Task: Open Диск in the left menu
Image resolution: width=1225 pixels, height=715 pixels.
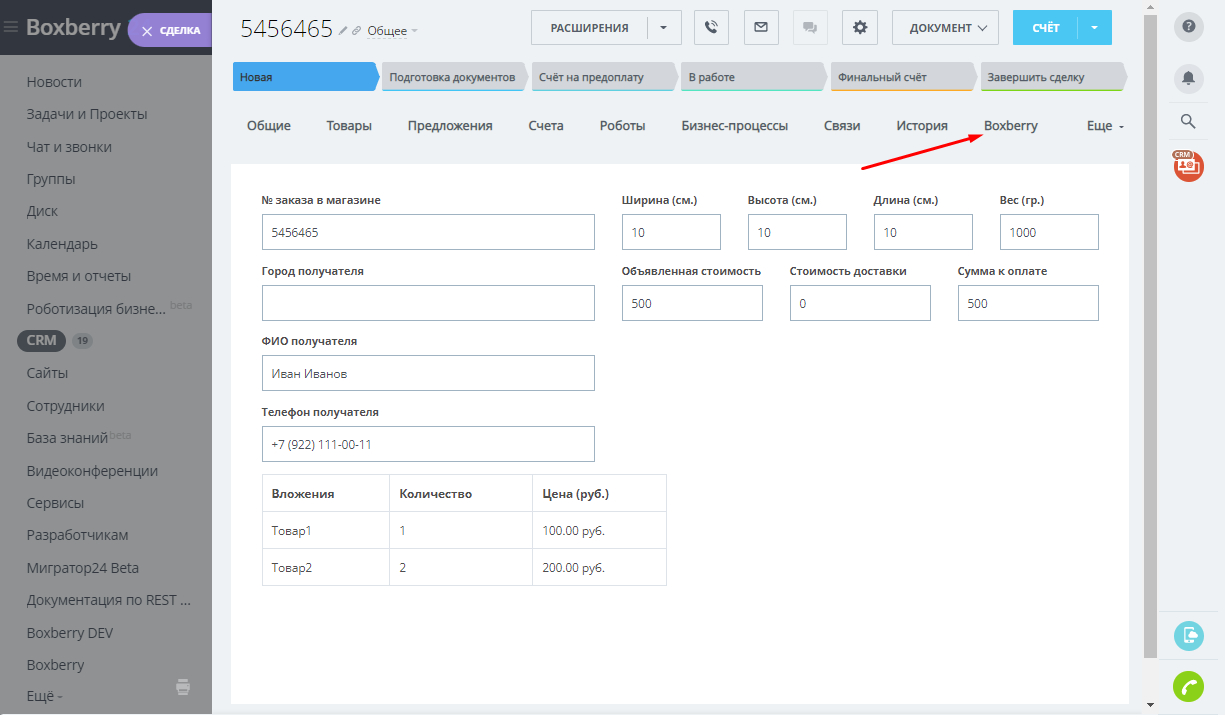Action: 43,211
